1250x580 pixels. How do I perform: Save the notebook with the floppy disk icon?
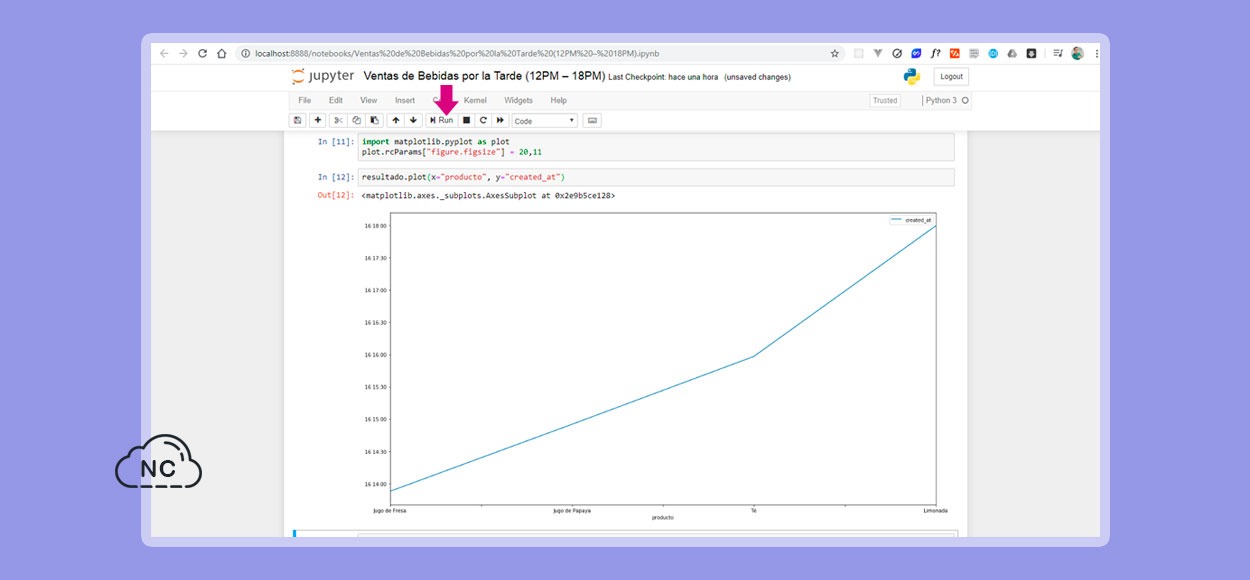tap(297, 120)
